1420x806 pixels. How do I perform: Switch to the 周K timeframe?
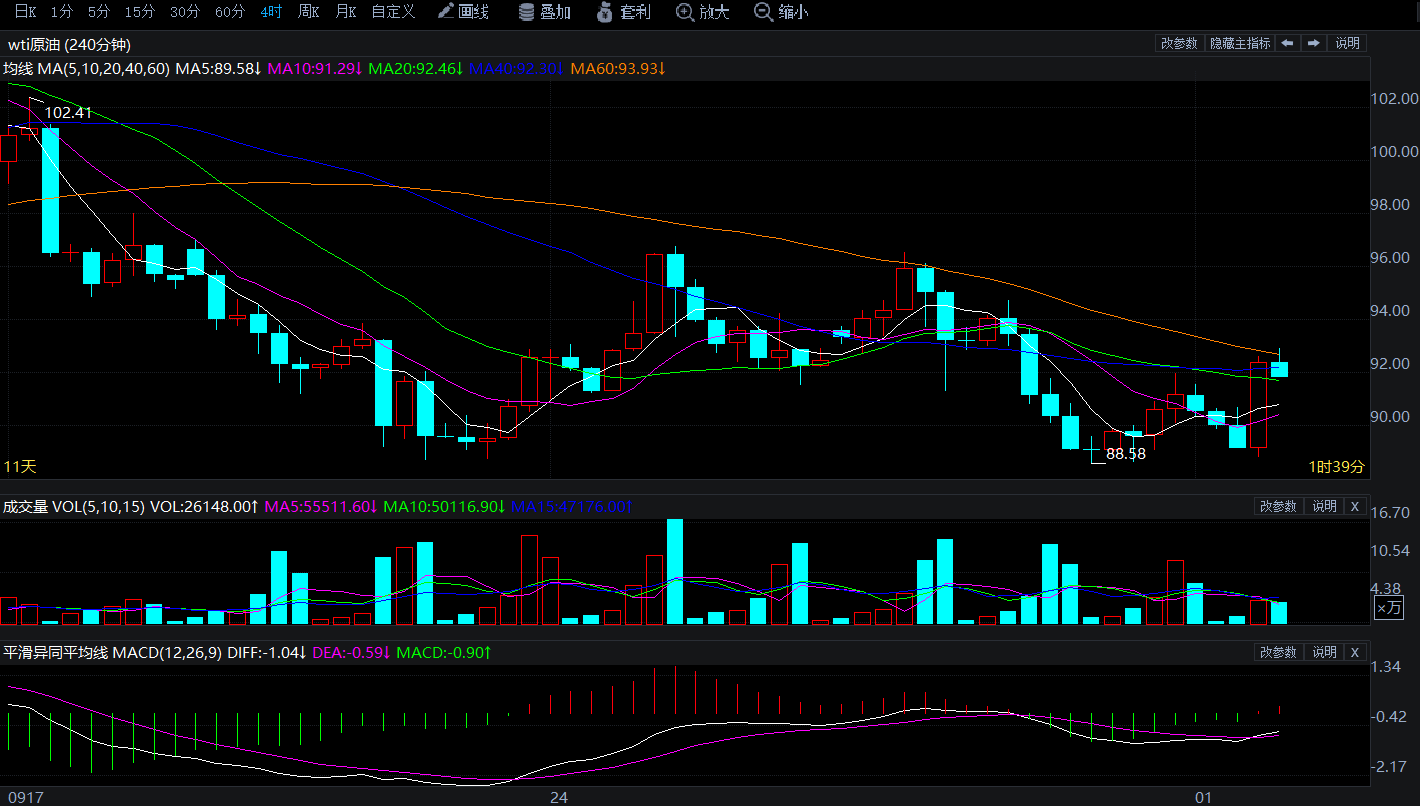click(x=308, y=12)
